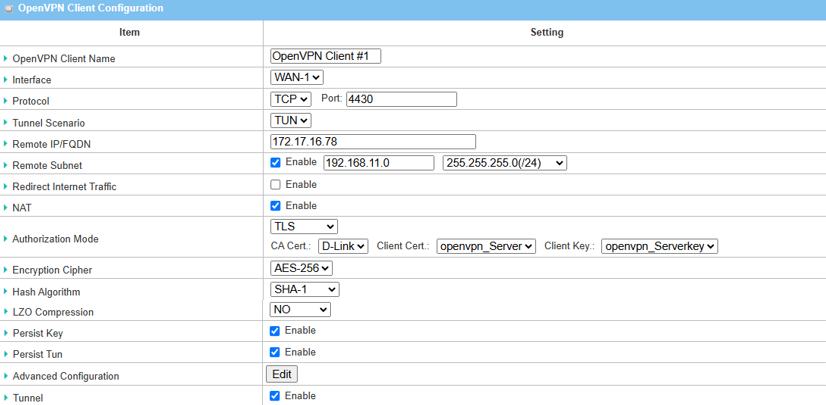Open the Protocol TCP dropdown
Screen dimensions: 826x405
(290, 99)
